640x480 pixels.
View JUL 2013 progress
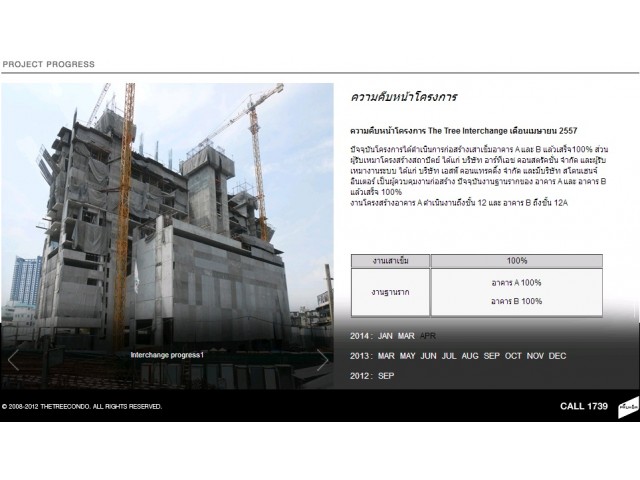tap(448, 356)
